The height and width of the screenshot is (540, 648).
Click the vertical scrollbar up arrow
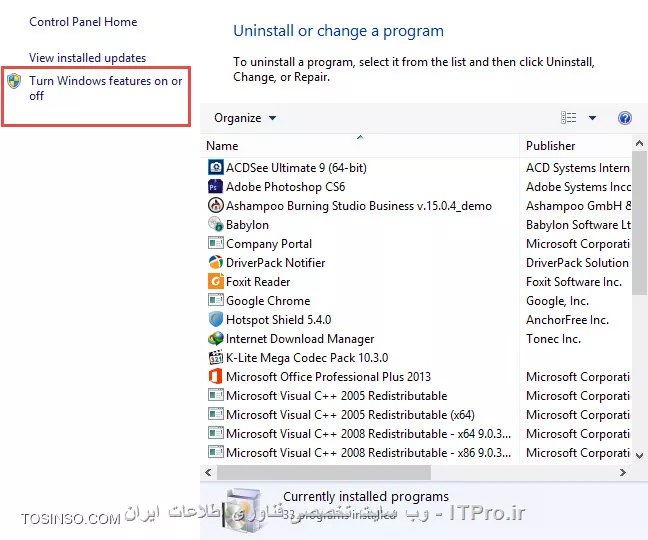point(639,143)
